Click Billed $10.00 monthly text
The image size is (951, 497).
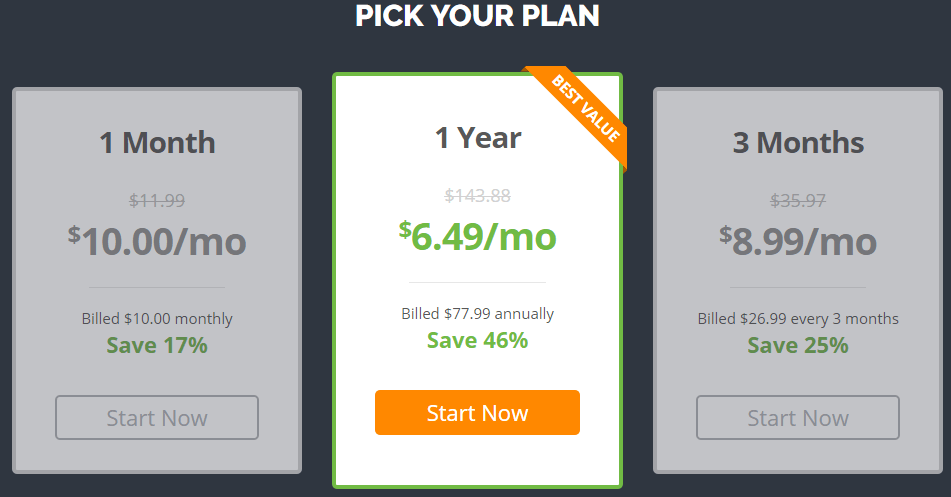coord(157,319)
